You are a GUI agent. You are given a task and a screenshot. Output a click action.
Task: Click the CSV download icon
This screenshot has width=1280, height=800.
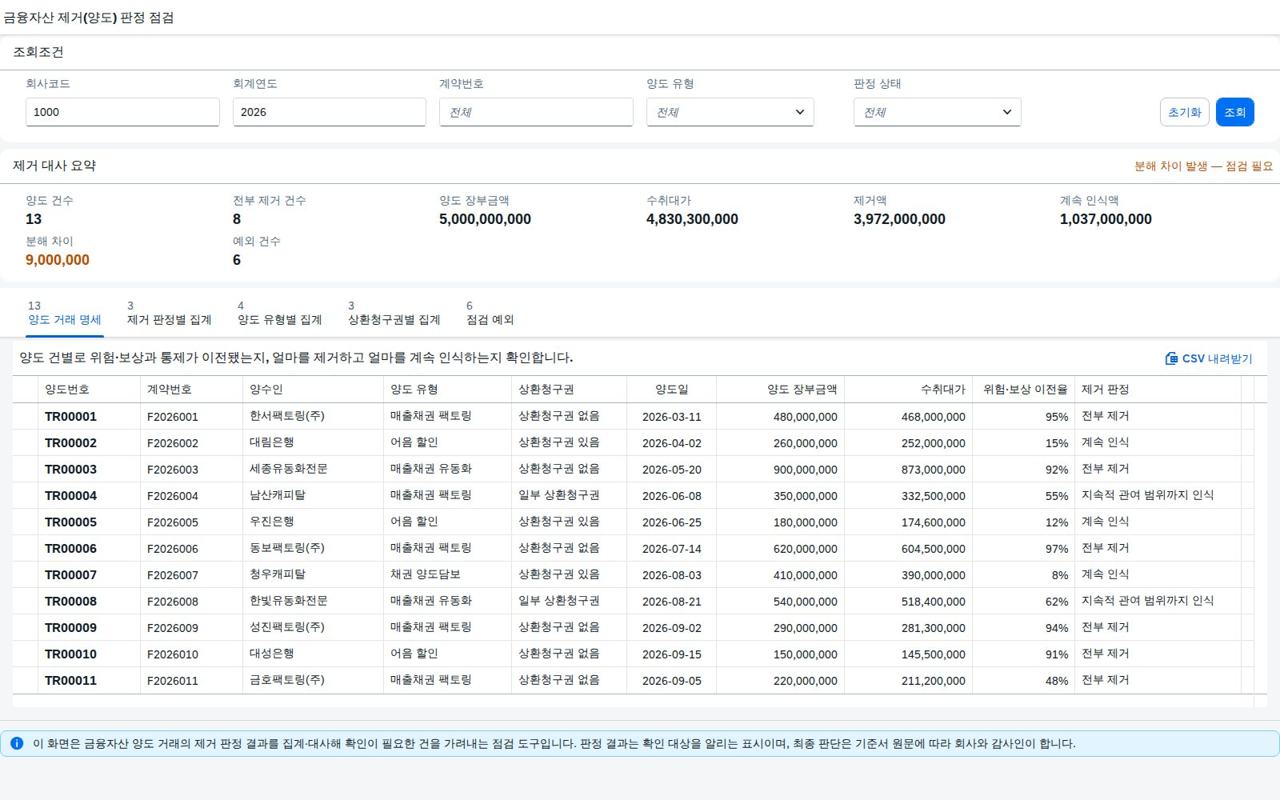(x=1171, y=358)
